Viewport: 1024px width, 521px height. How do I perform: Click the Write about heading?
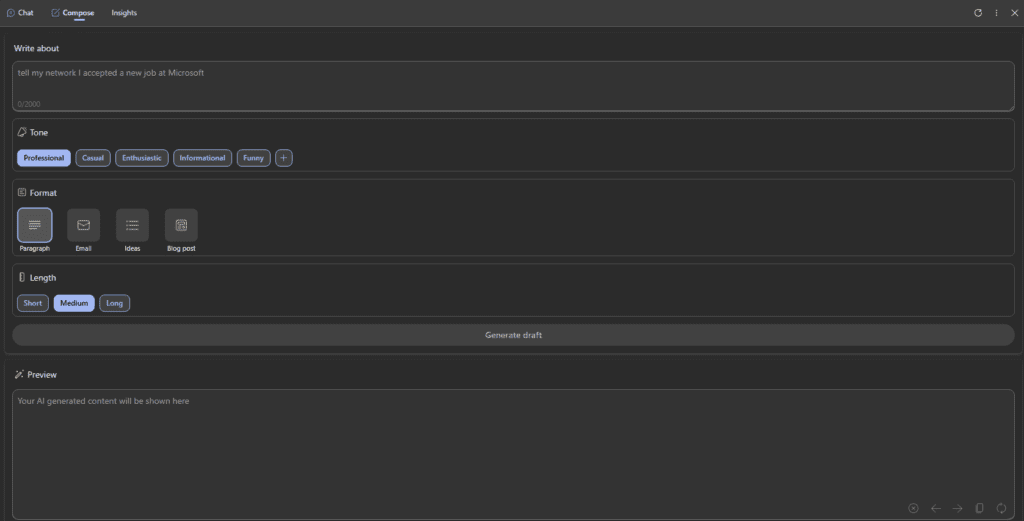pyautogui.click(x=37, y=48)
